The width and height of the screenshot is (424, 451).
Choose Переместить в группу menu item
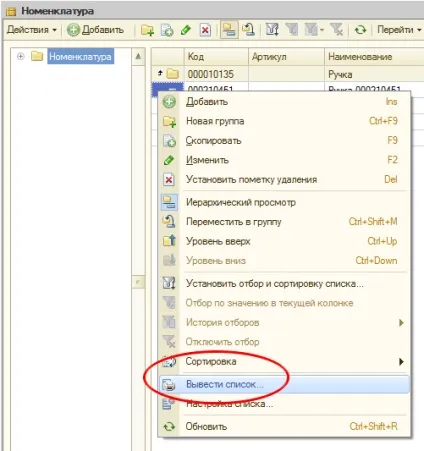coord(284,221)
